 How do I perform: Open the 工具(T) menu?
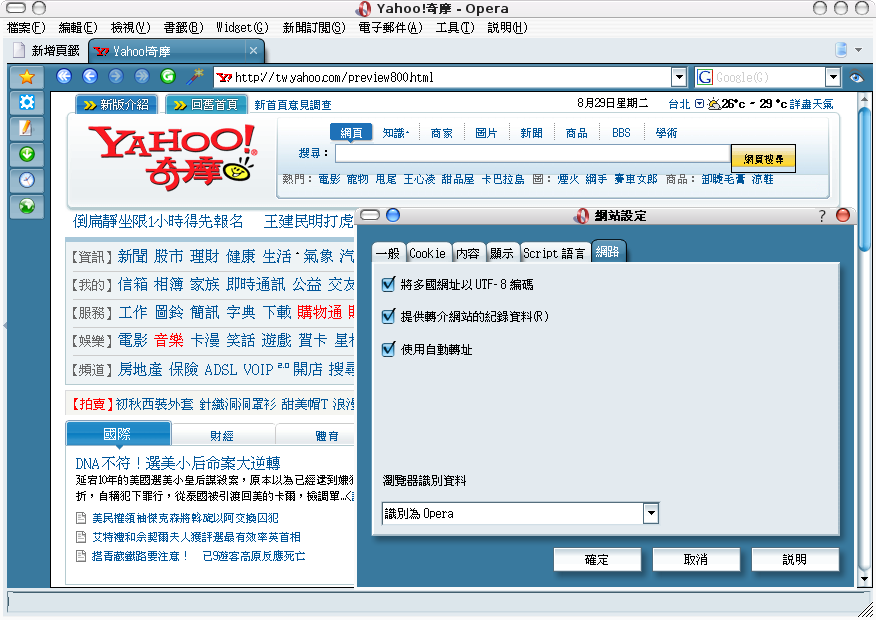click(455, 27)
